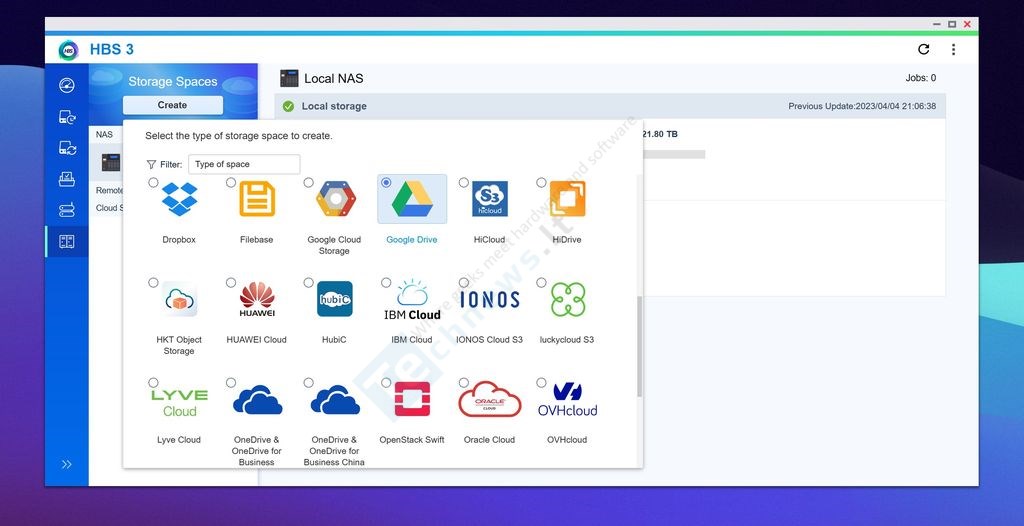Image resolution: width=1024 pixels, height=526 pixels.
Task: Click the Create storage space button
Action: click(172, 105)
